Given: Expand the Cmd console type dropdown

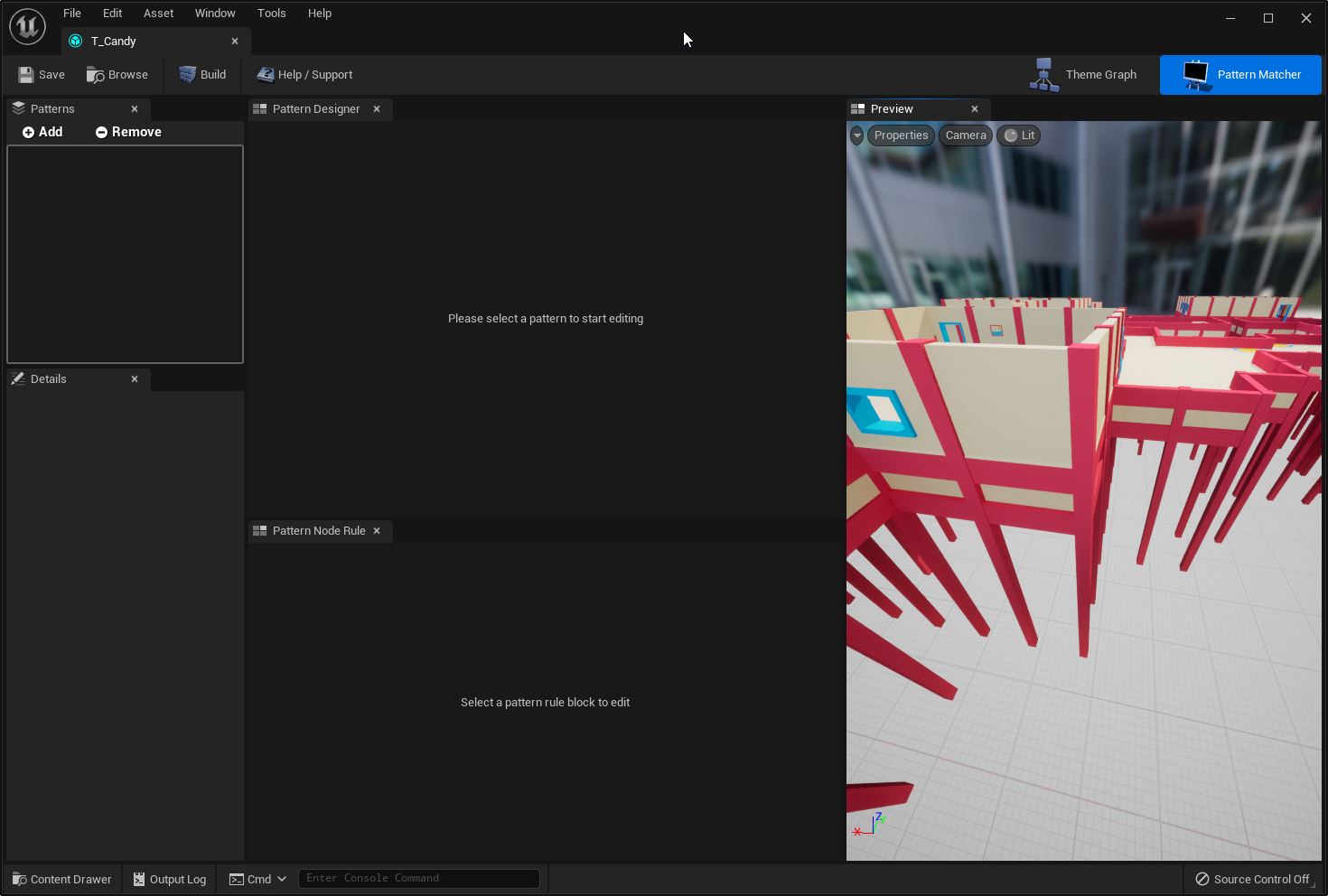Looking at the screenshot, I should (257, 879).
